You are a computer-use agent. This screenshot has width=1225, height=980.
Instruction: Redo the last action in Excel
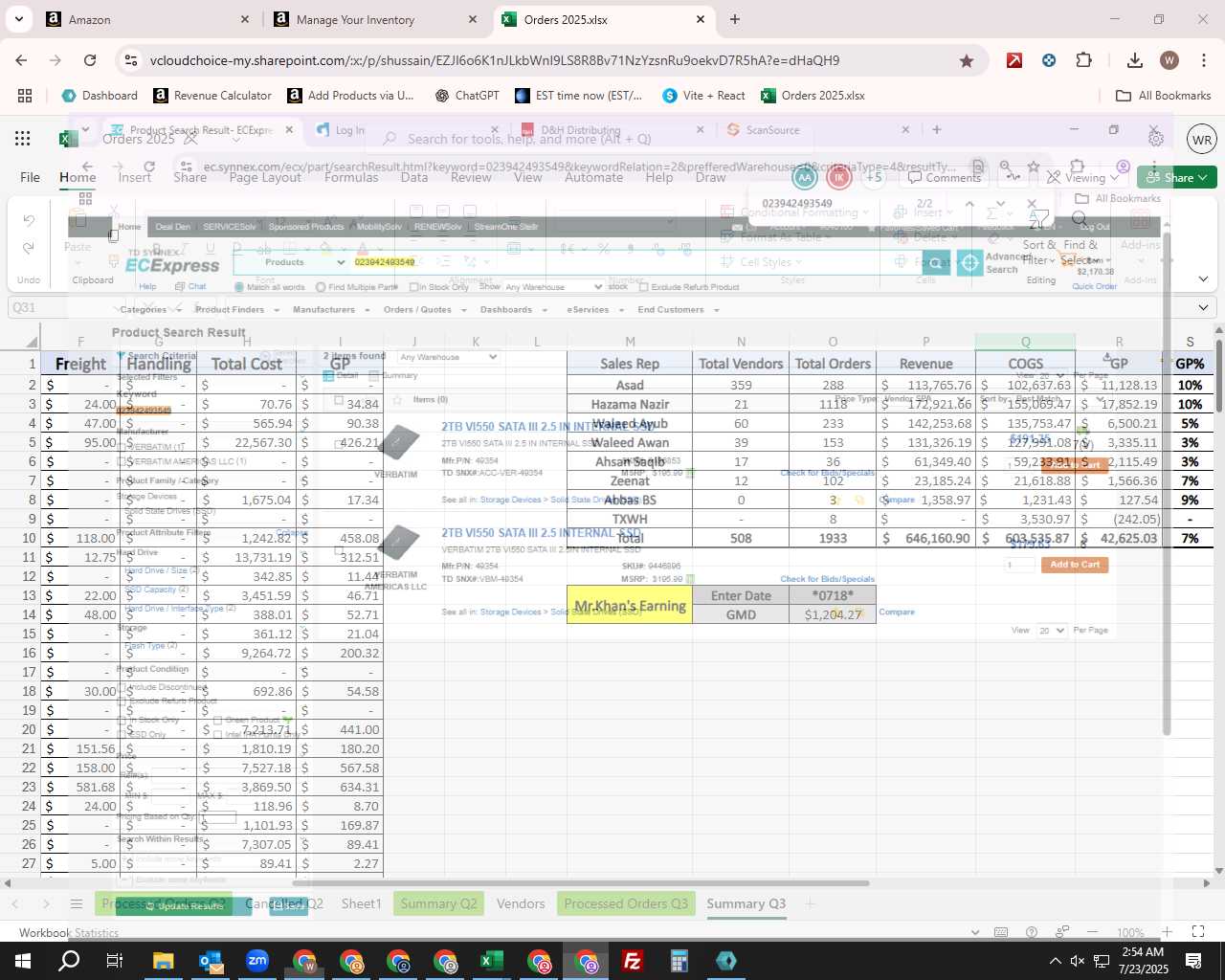point(29,248)
